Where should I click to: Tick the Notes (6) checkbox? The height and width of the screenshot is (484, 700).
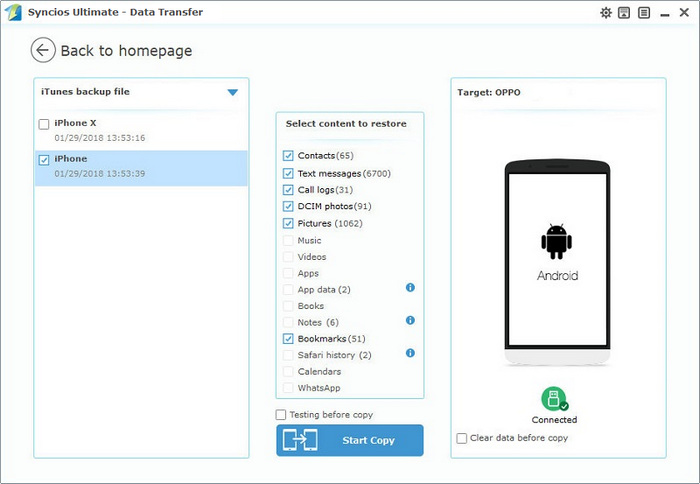coord(288,322)
